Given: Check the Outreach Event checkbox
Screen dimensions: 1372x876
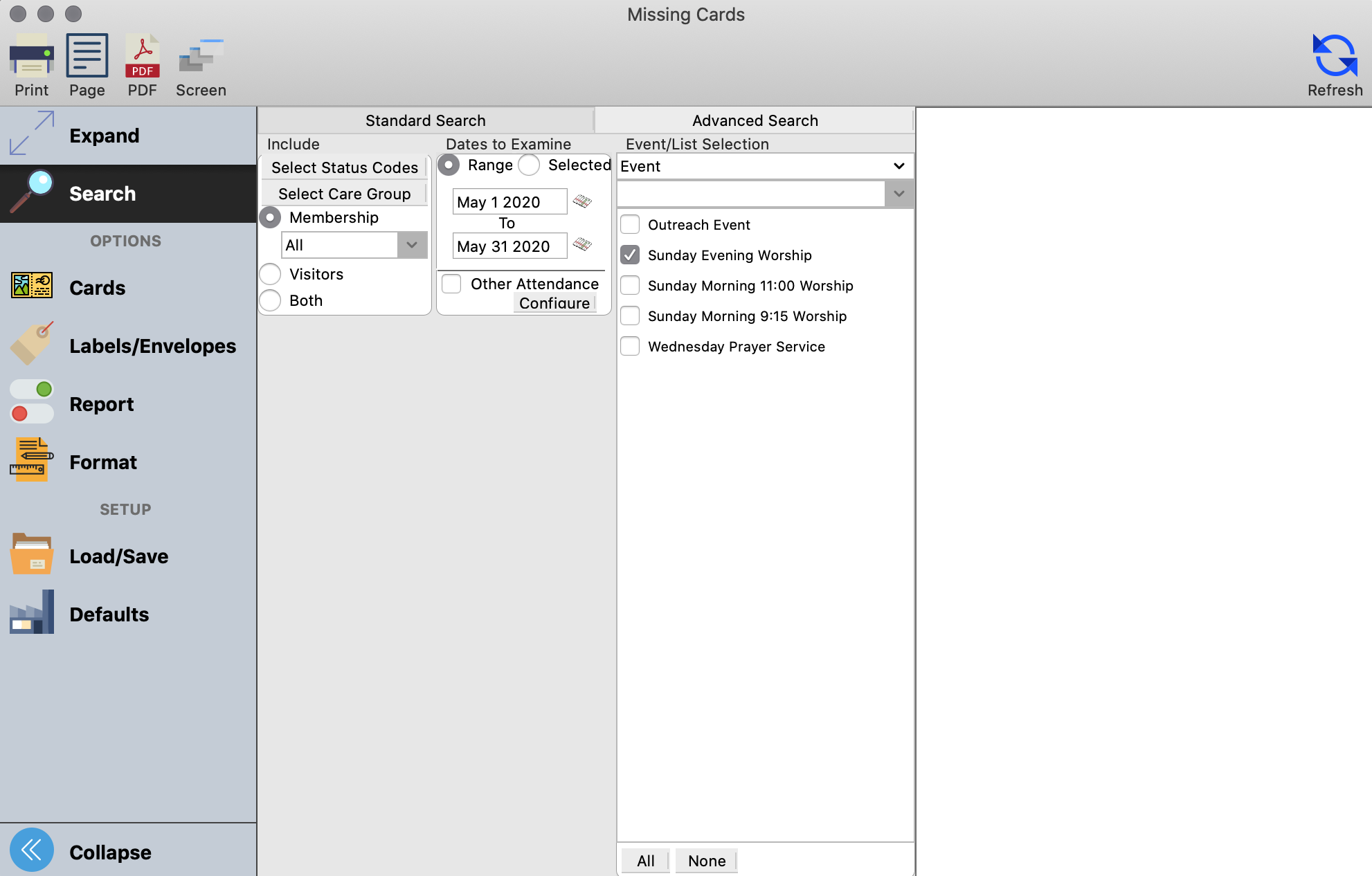Looking at the screenshot, I should (x=630, y=225).
